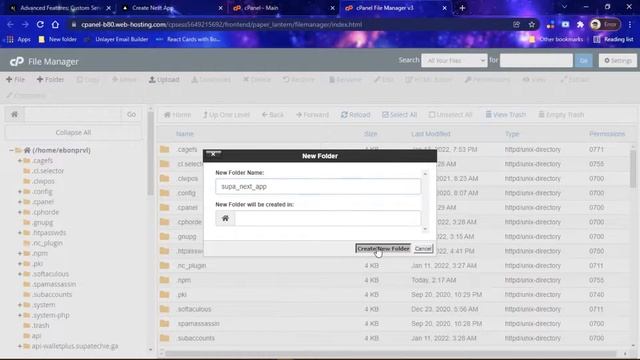This screenshot has height=360, width=640.
Task: Click cPanel logo in File Manager header
Action: pyautogui.click(x=17, y=61)
